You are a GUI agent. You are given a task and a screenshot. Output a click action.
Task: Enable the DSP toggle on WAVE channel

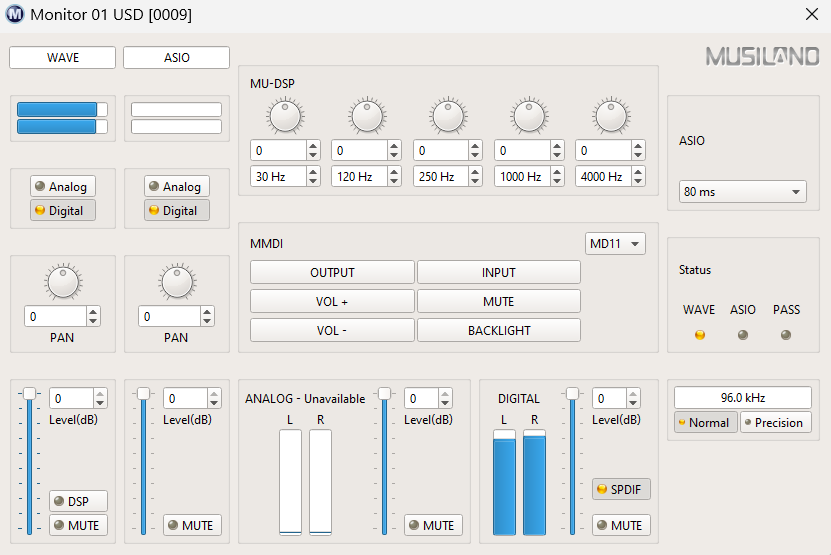[78, 501]
